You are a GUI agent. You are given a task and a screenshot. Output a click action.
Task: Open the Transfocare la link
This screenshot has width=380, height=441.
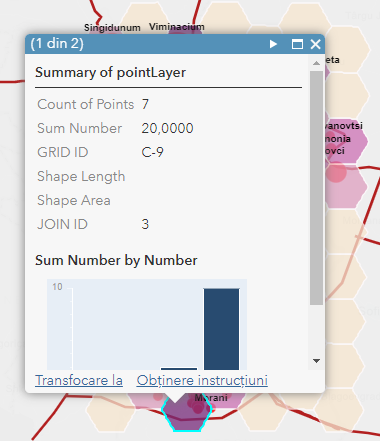pyautogui.click(x=79, y=380)
